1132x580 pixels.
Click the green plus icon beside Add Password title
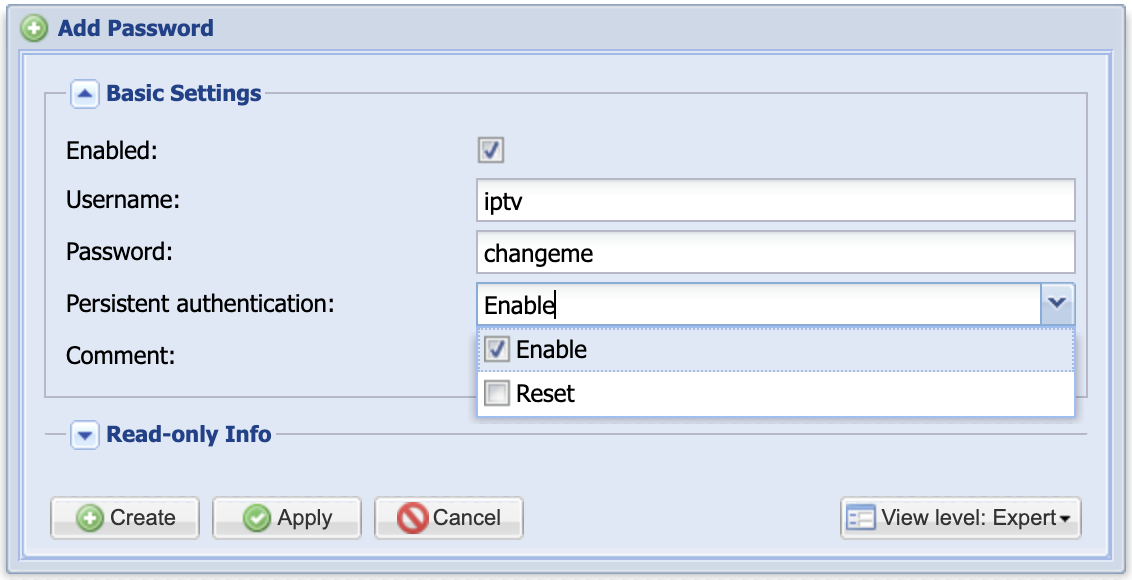coord(35,28)
